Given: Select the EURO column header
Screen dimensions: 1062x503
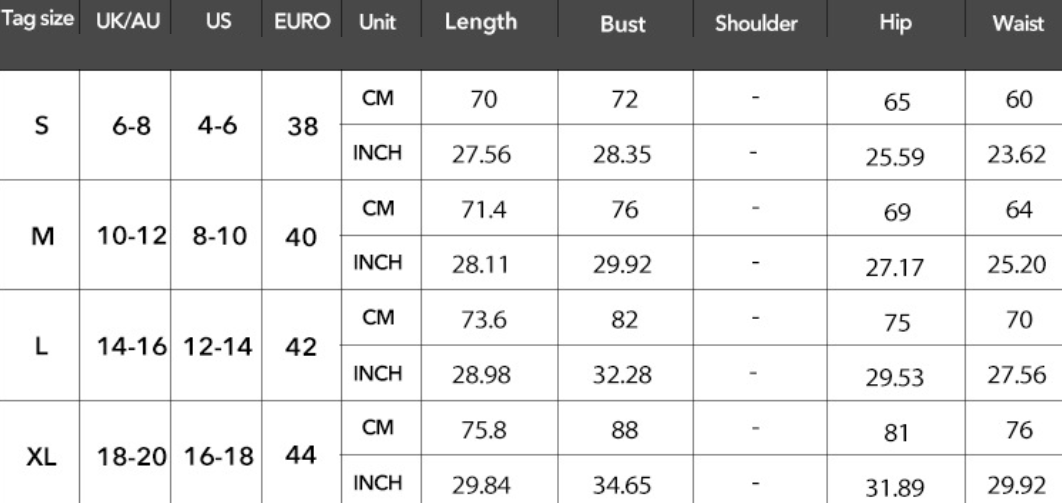Looking at the screenshot, I should 302,21.
